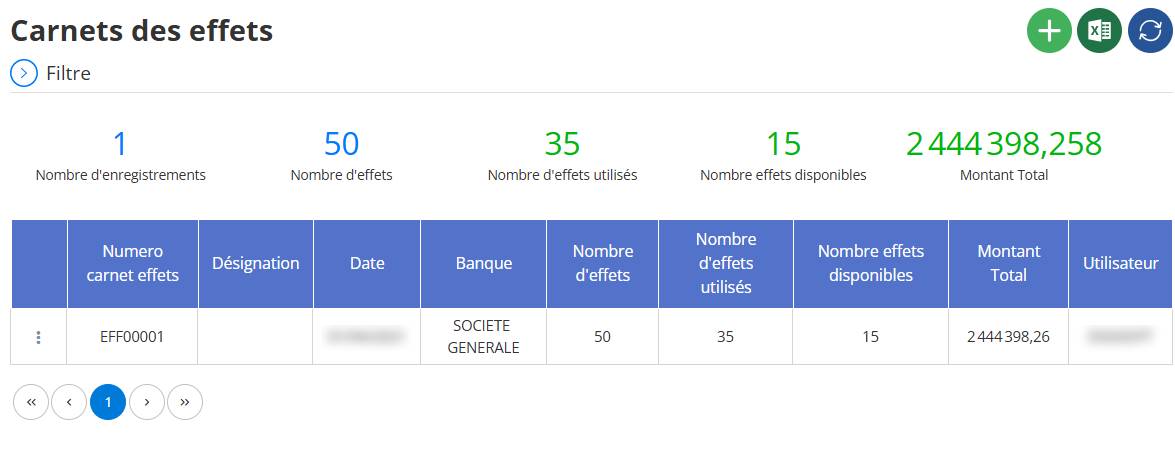Viewport: 1175px width, 462px height.
Task: Refresh the list with the blue reload icon
Action: pos(1150,31)
